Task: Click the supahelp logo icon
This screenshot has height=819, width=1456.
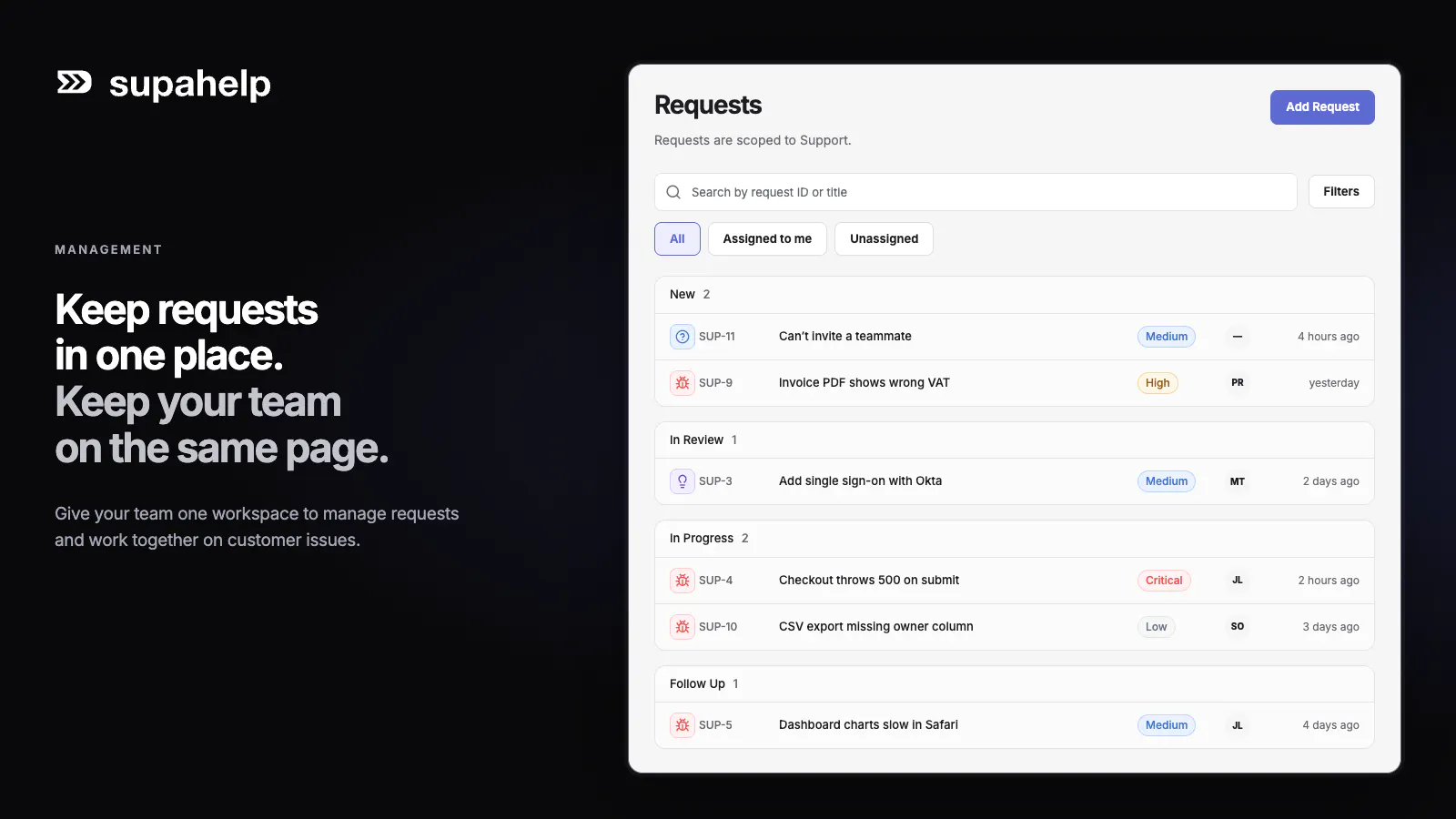Action: tap(75, 82)
